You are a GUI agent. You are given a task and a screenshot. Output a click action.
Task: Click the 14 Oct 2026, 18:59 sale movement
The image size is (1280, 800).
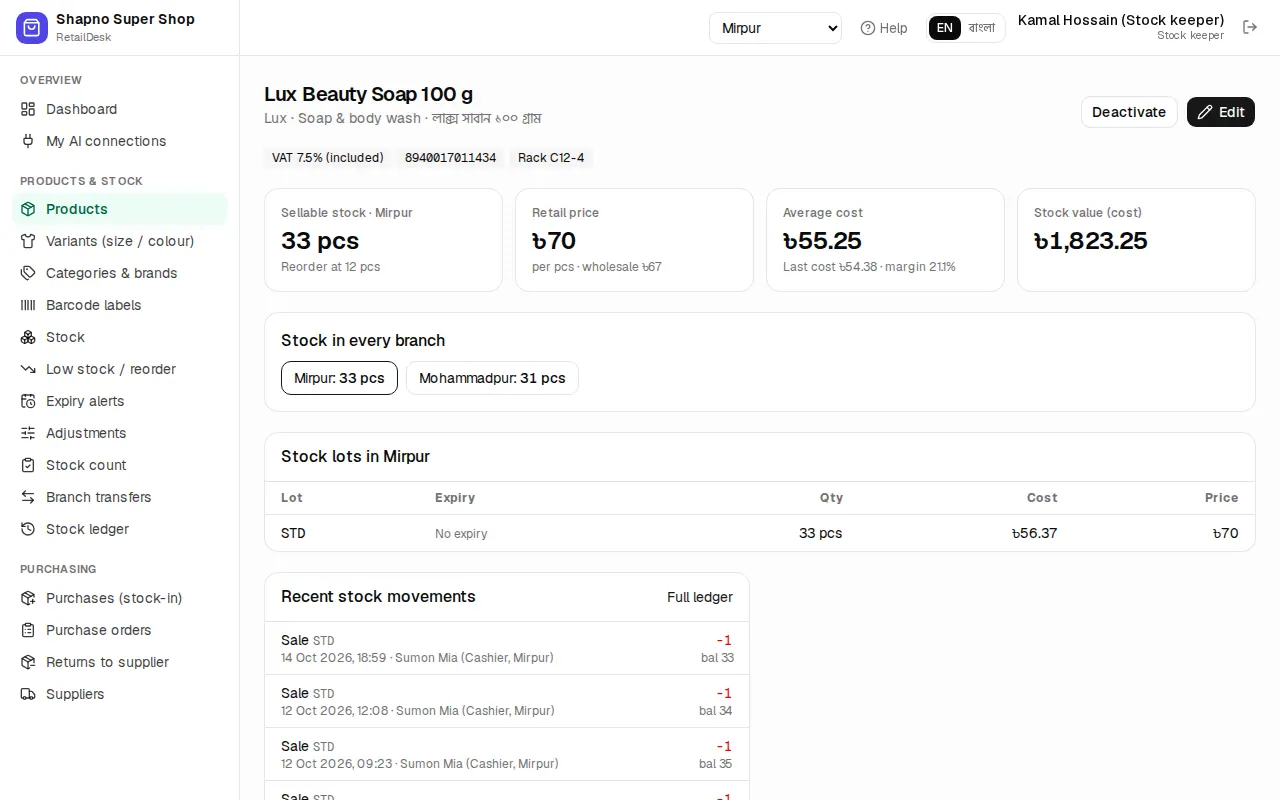click(x=507, y=648)
